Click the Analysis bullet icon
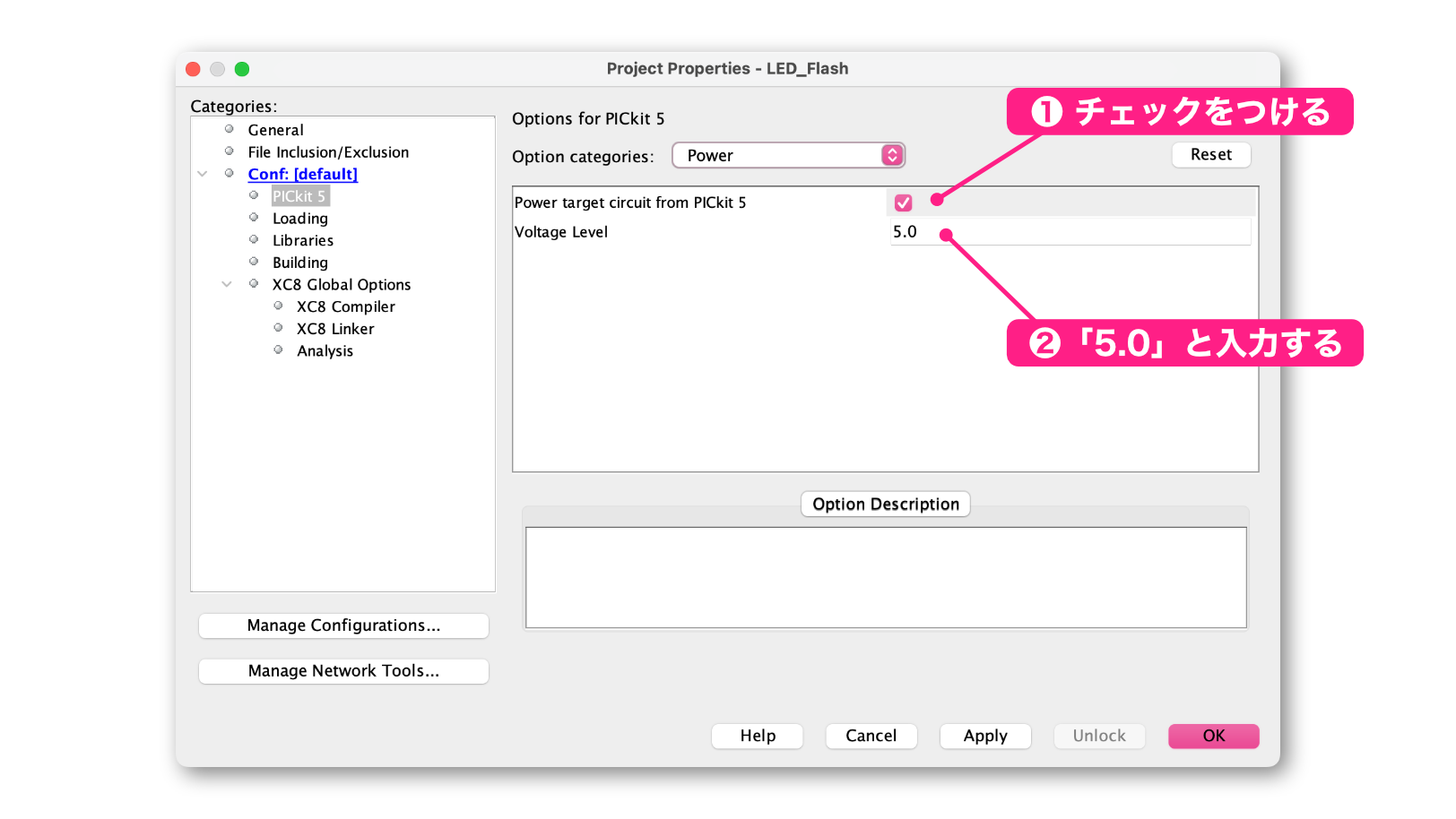 pos(278,349)
